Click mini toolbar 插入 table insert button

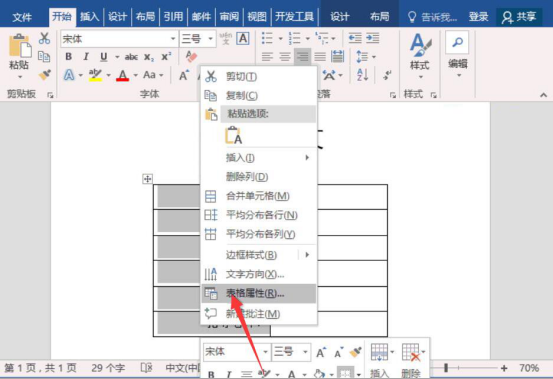pos(381,360)
